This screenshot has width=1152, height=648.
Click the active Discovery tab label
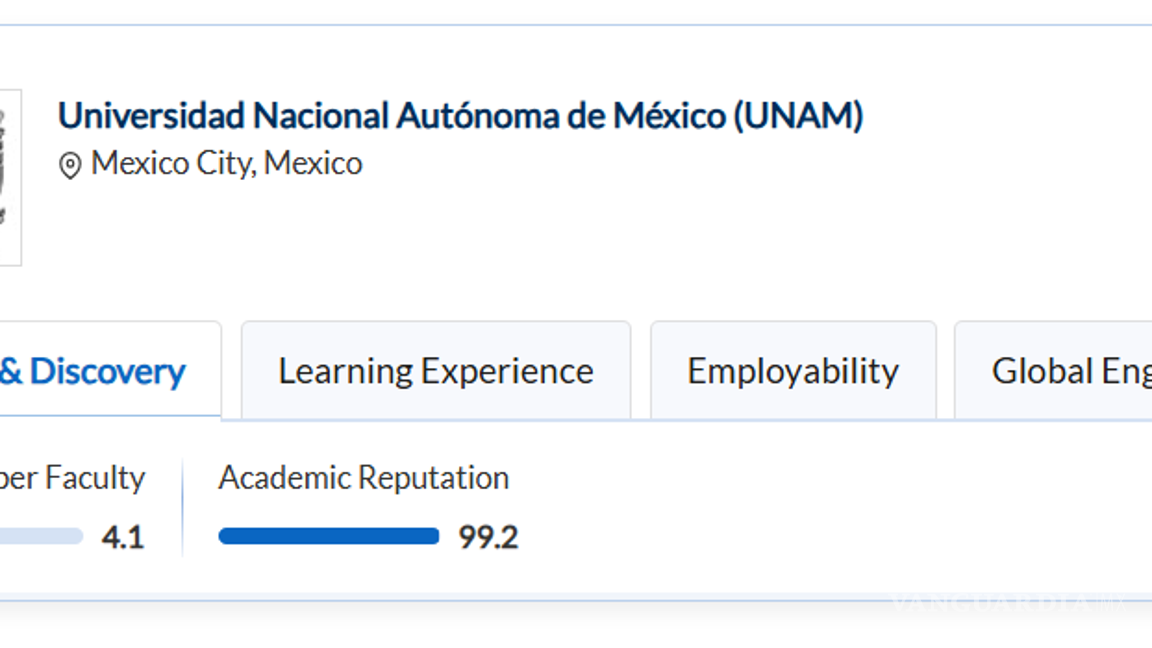click(93, 371)
